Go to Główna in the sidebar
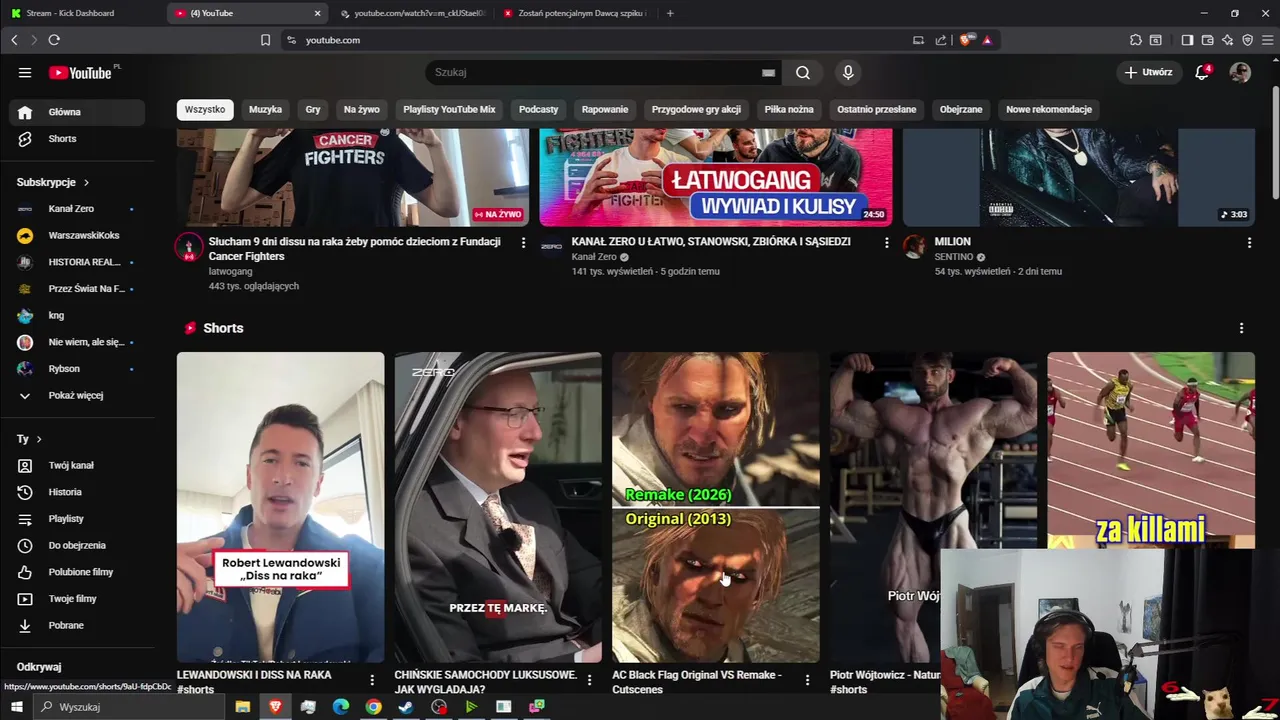The image size is (1280, 720). tap(75, 112)
